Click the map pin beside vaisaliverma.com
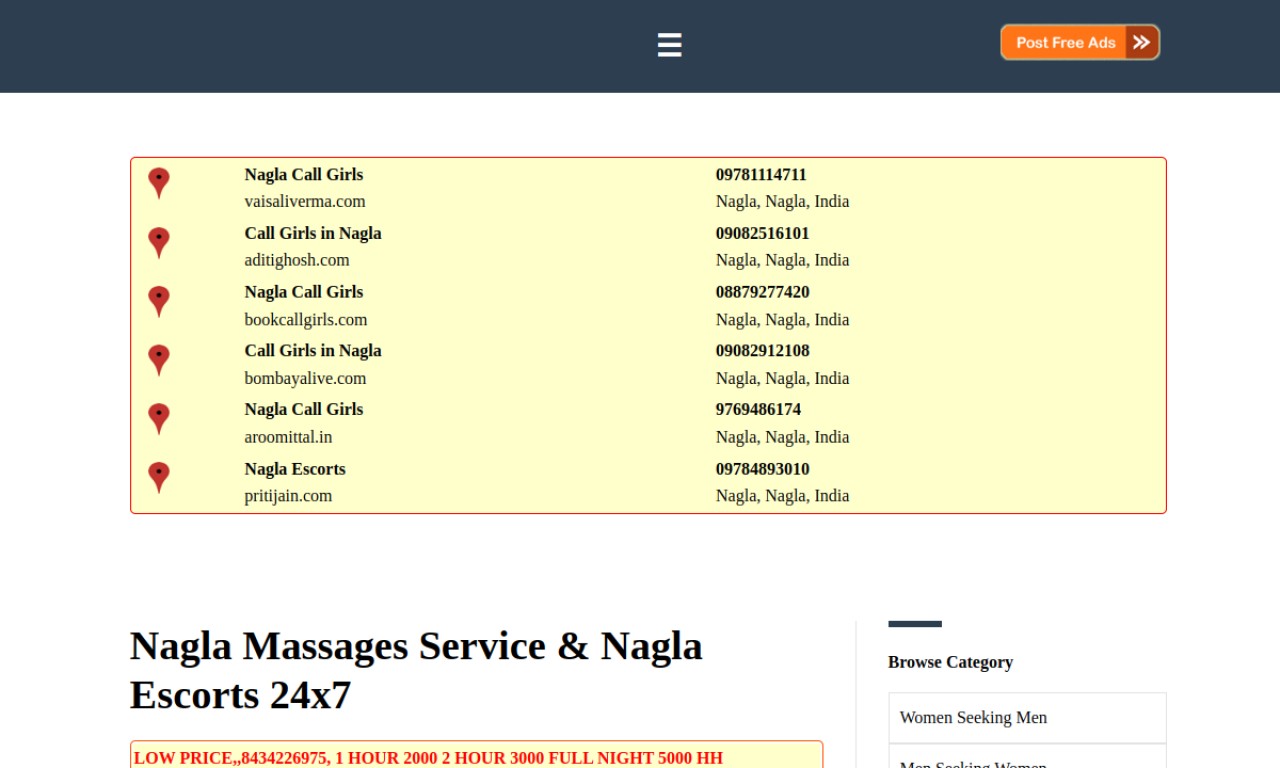This screenshot has width=1280, height=768. [x=158, y=183]
